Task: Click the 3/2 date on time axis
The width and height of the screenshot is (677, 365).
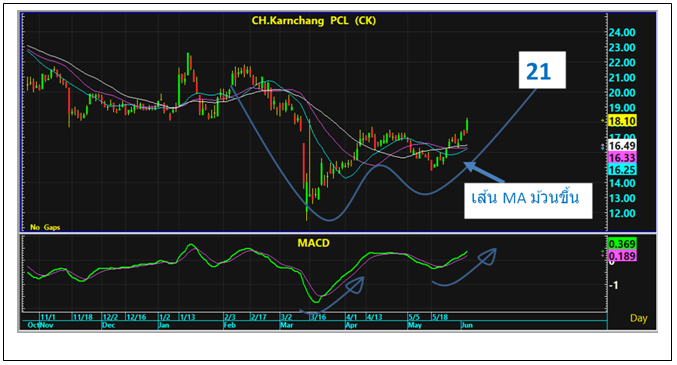Action: click(x=286, y=317)
